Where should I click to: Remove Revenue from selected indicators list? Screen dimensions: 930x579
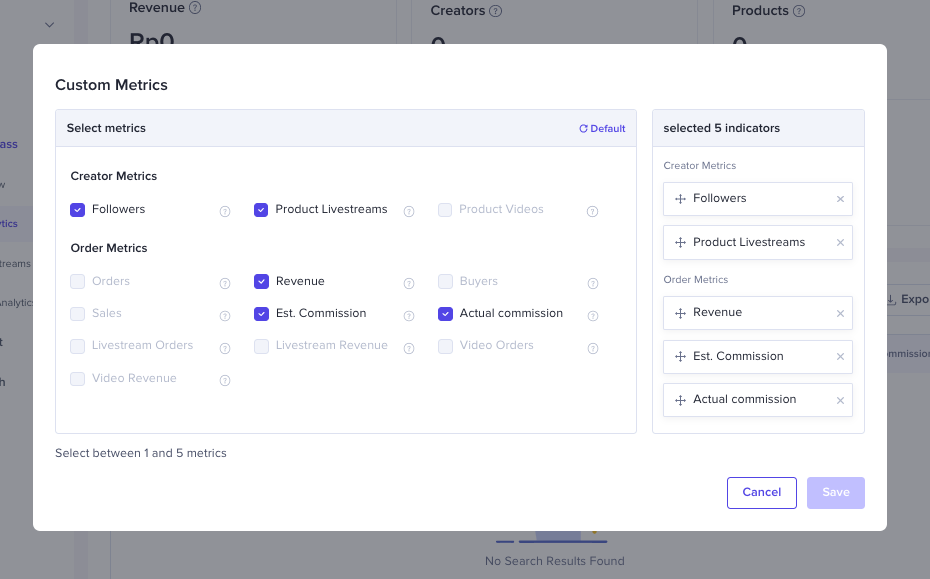point(840,313)
